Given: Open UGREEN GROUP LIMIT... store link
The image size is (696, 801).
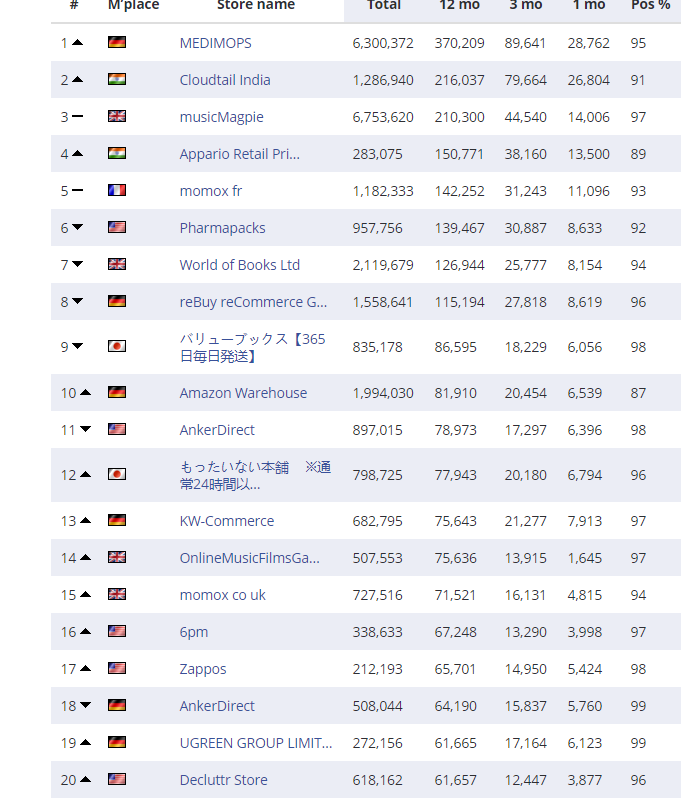Looking at the screenshot, I should pos(256,743).
